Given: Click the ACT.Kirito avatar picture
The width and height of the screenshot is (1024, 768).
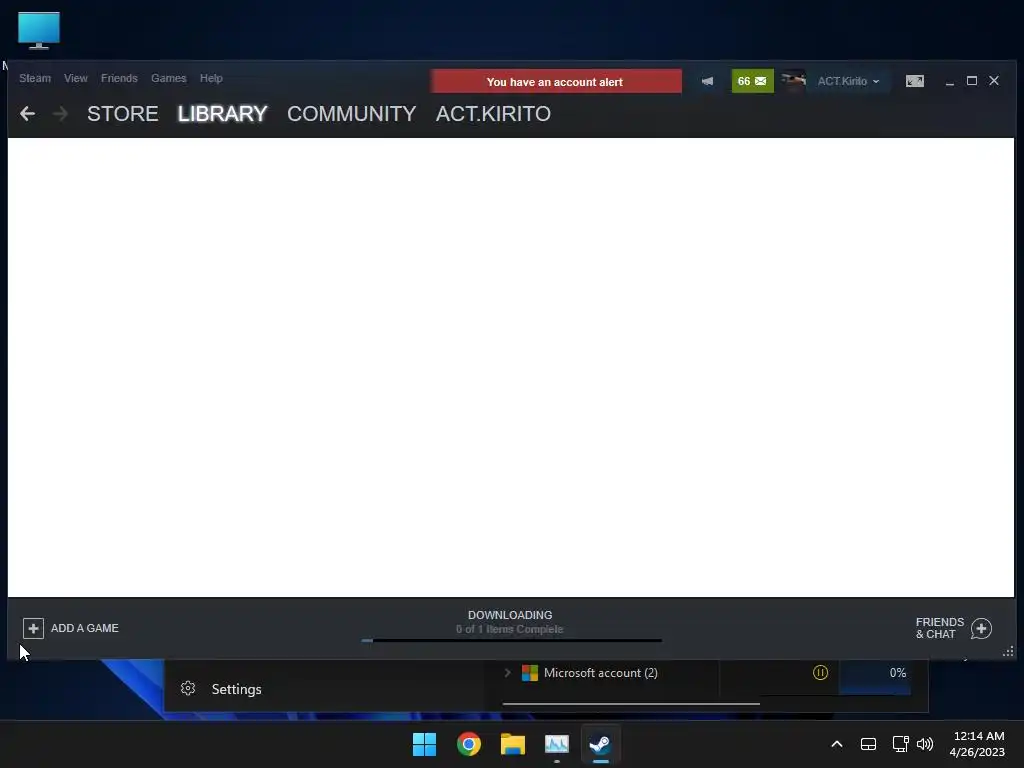Looking at the screenshot, I should point(793,81).
